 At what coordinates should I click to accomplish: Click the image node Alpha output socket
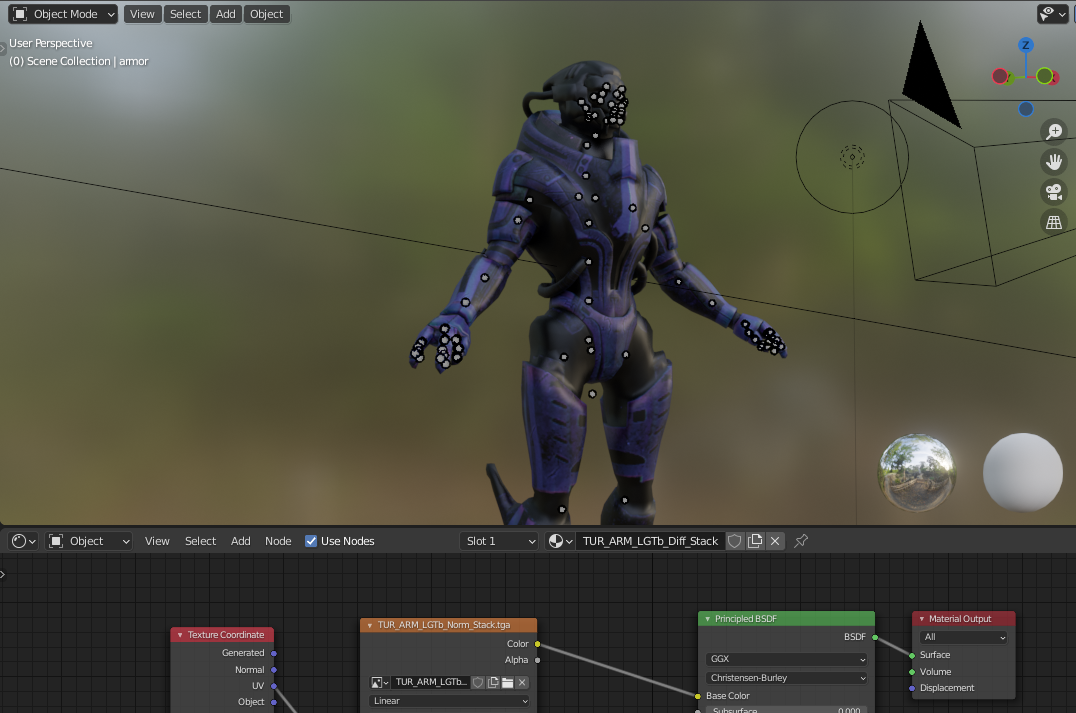coord(537,660)
